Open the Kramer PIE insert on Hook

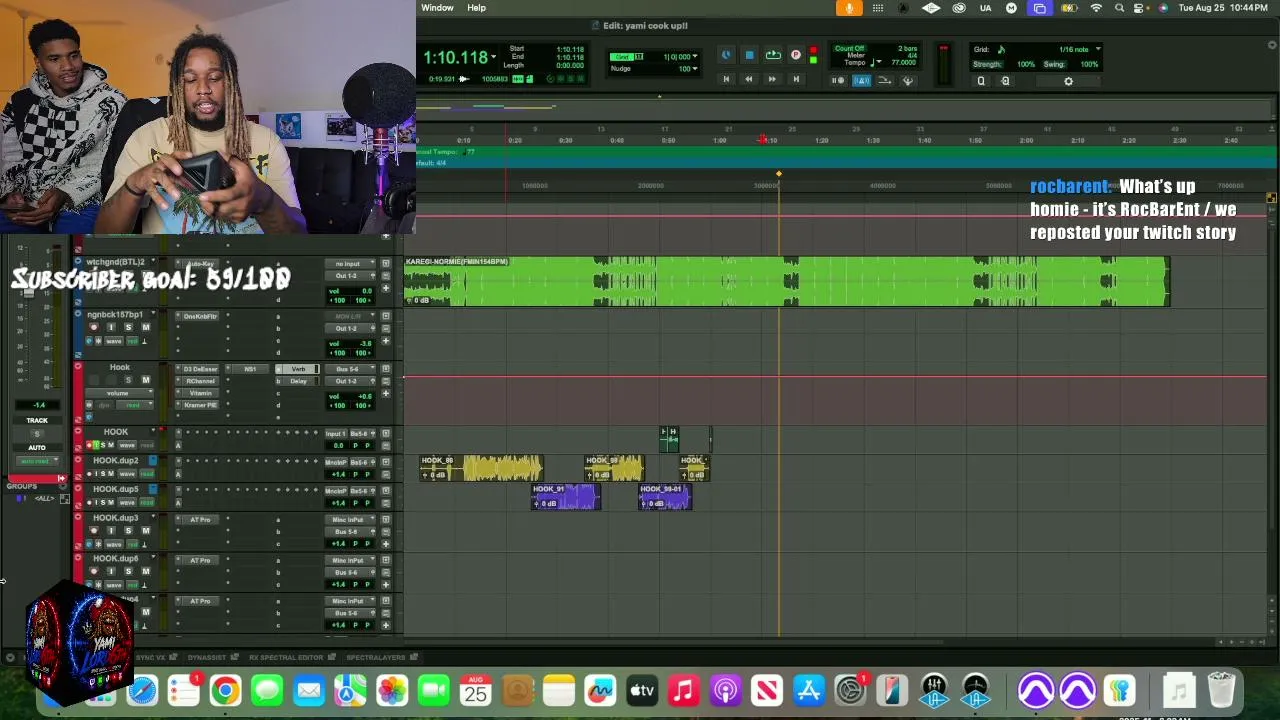pos(199,405)
